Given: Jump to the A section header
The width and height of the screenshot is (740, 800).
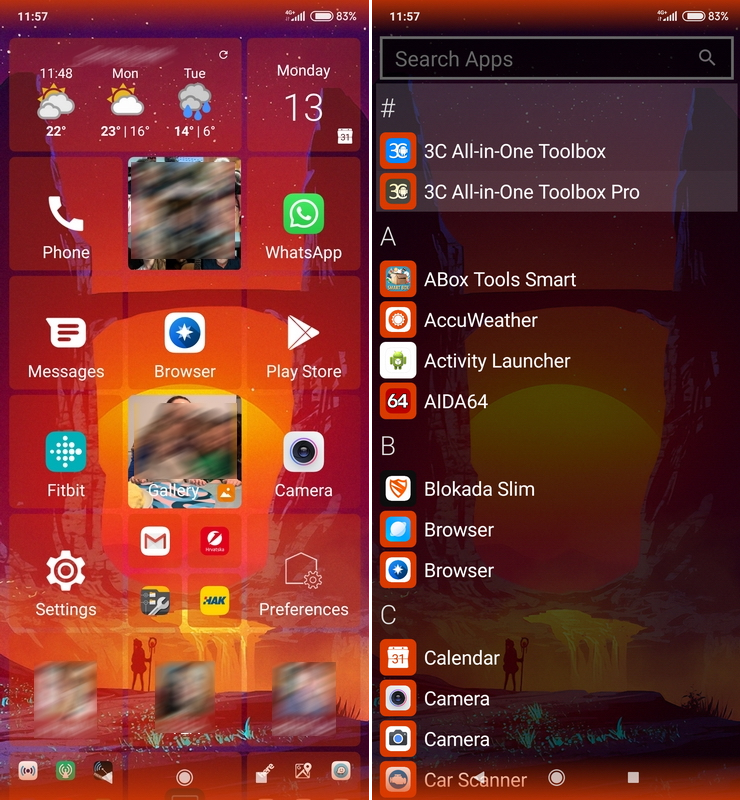Looking at the screenshot, I should tap(388, 236).
